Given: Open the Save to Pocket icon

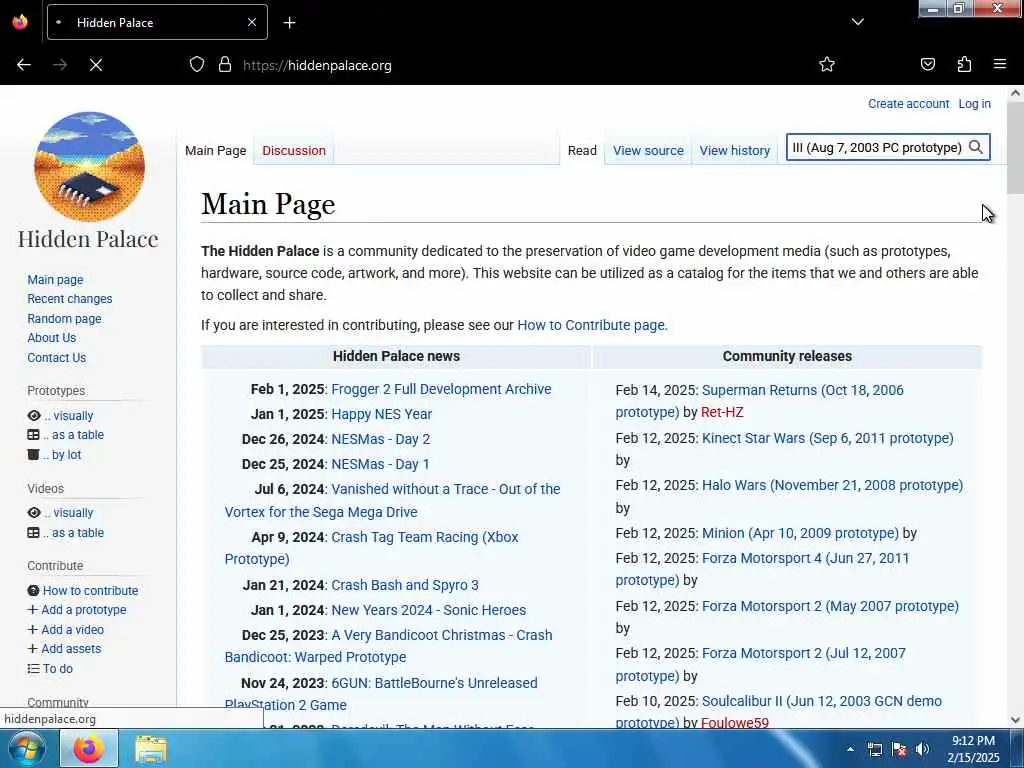Looking at the screenshot, I should pos(927,64).
